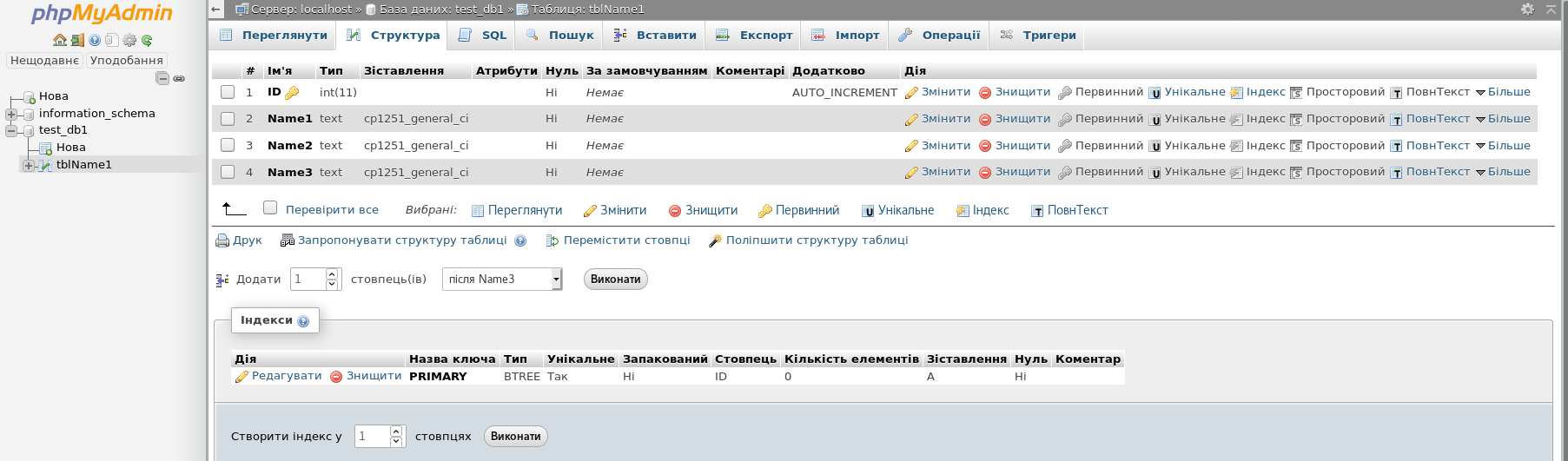1568x461 pixels.
Task: Select the checkbox for ID column row
Action: pyautogui.click(x=228, y=92)
